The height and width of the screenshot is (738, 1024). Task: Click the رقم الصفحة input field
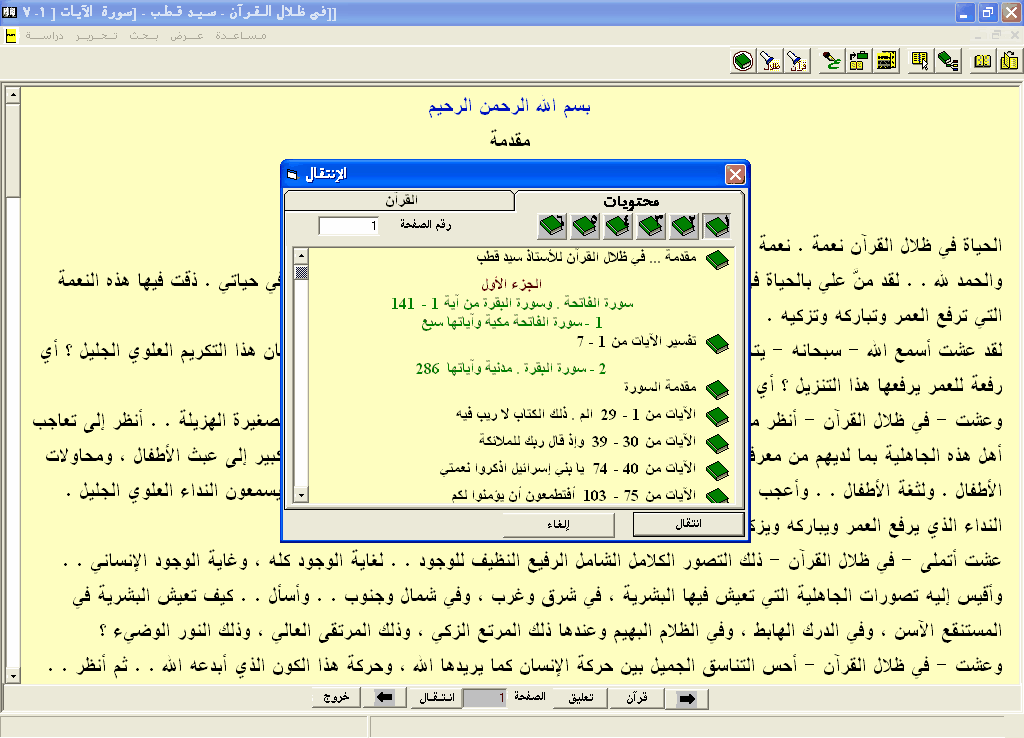coord(348,226)
